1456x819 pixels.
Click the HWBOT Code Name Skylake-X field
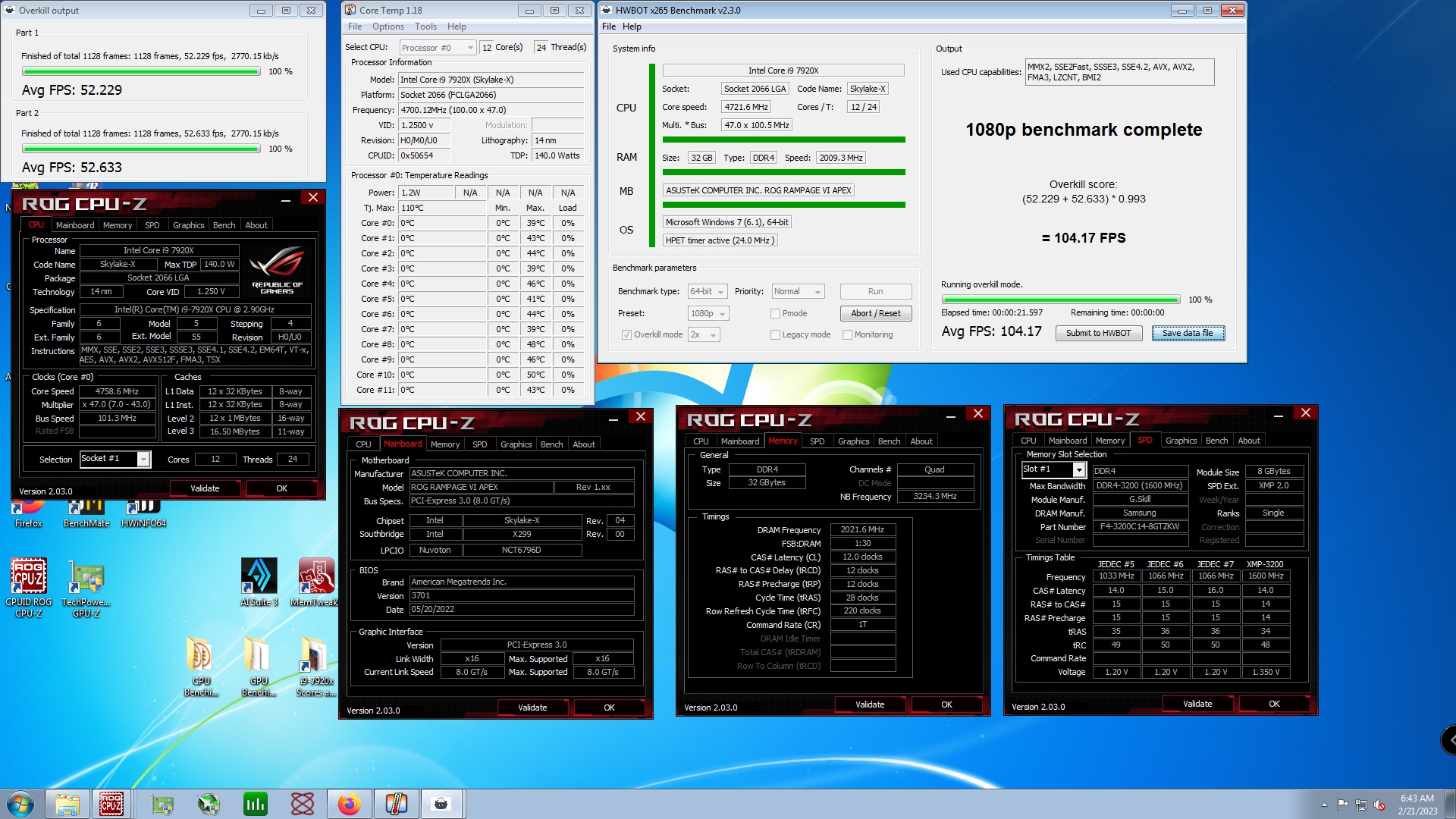(868, 89)
